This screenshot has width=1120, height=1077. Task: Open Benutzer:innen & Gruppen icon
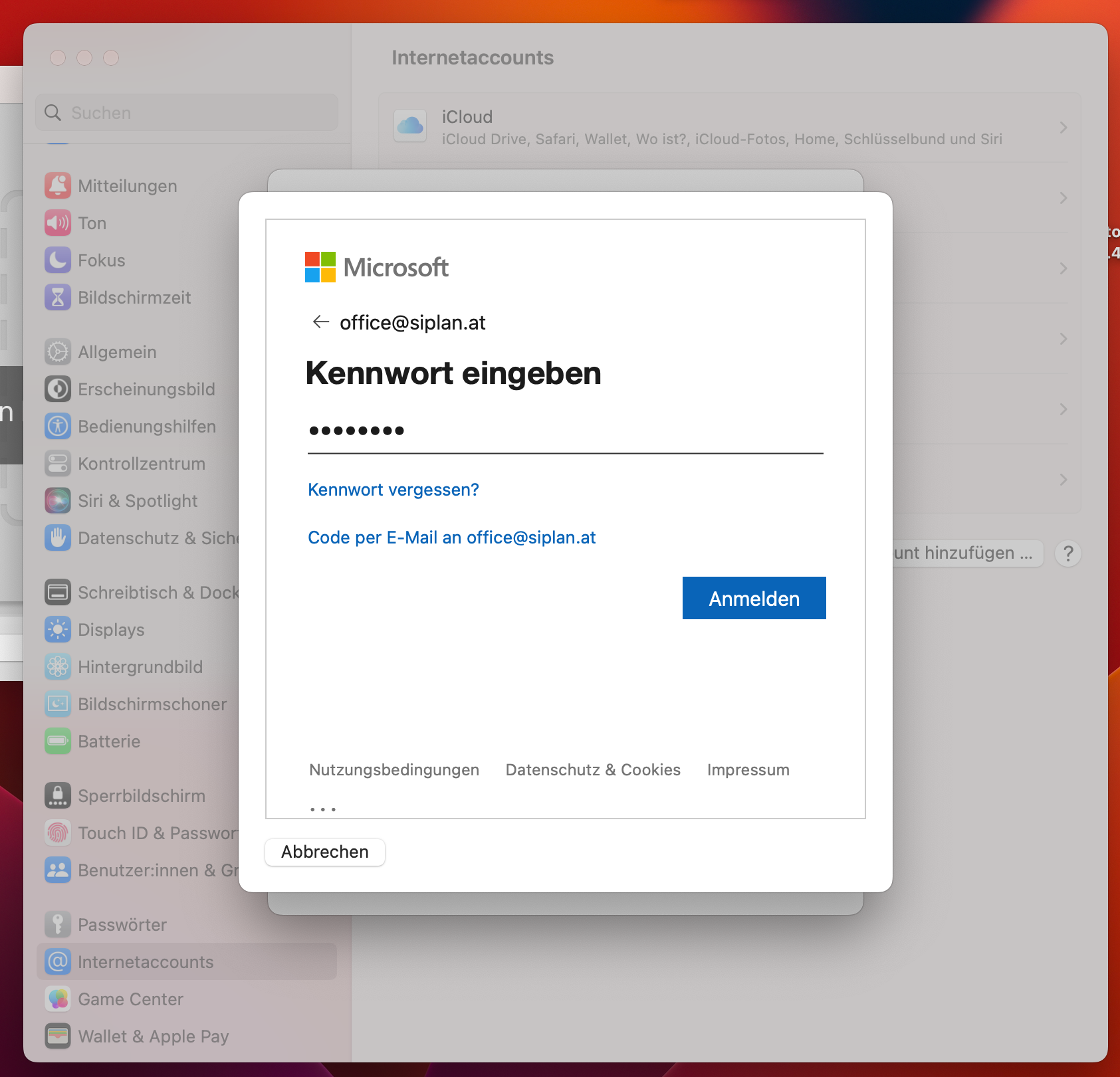coord(58,870)
